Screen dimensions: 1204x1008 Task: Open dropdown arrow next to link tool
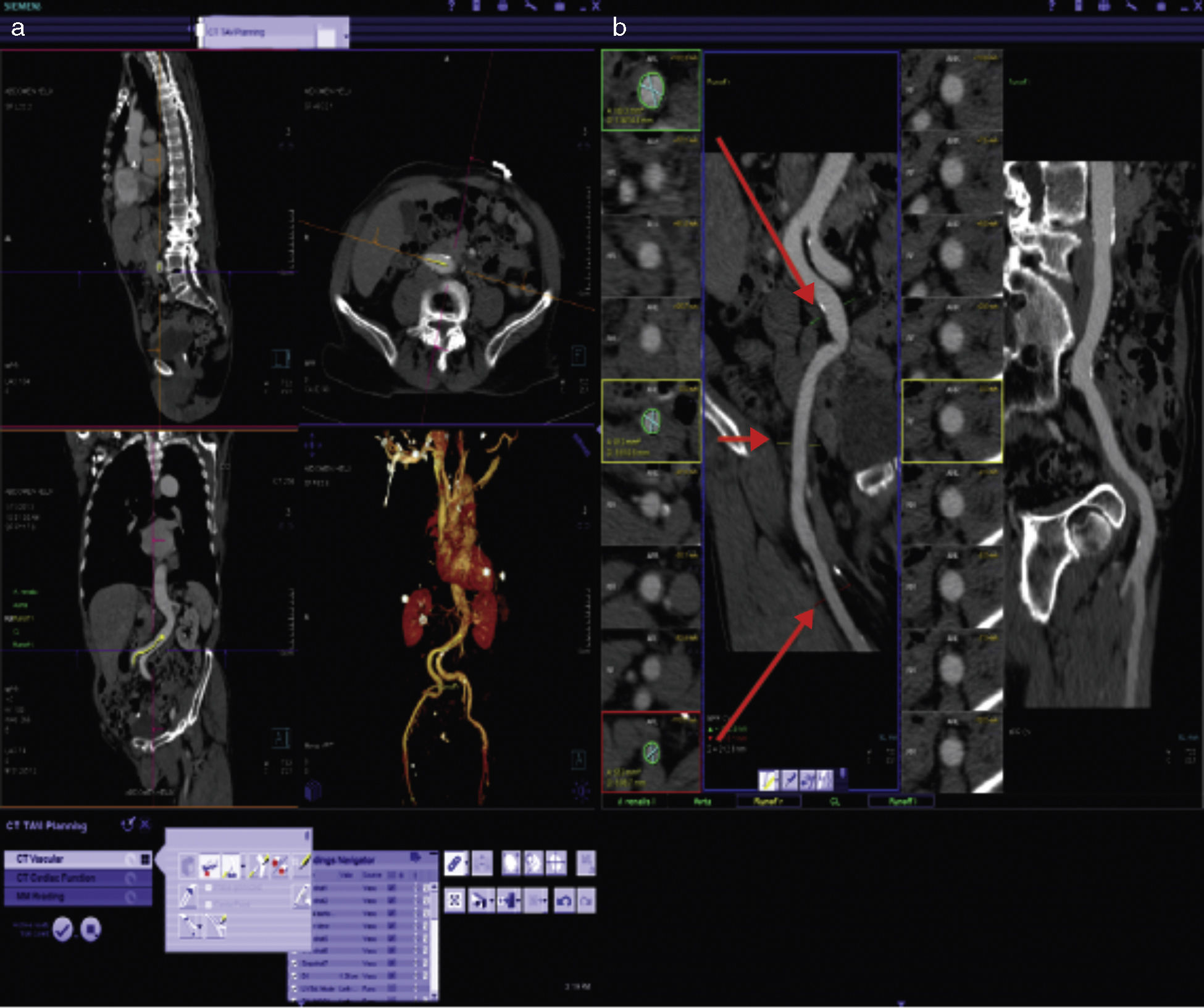[466, 863]
